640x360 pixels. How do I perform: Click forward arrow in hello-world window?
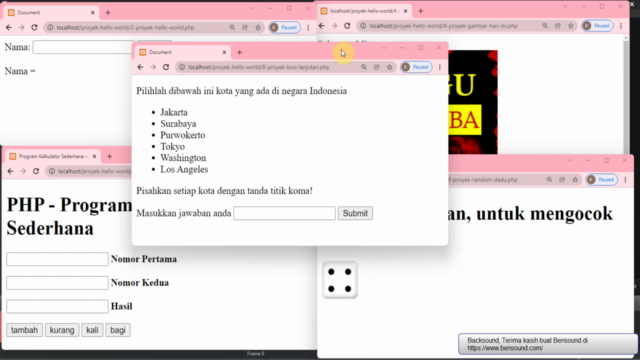click(22, 27)
